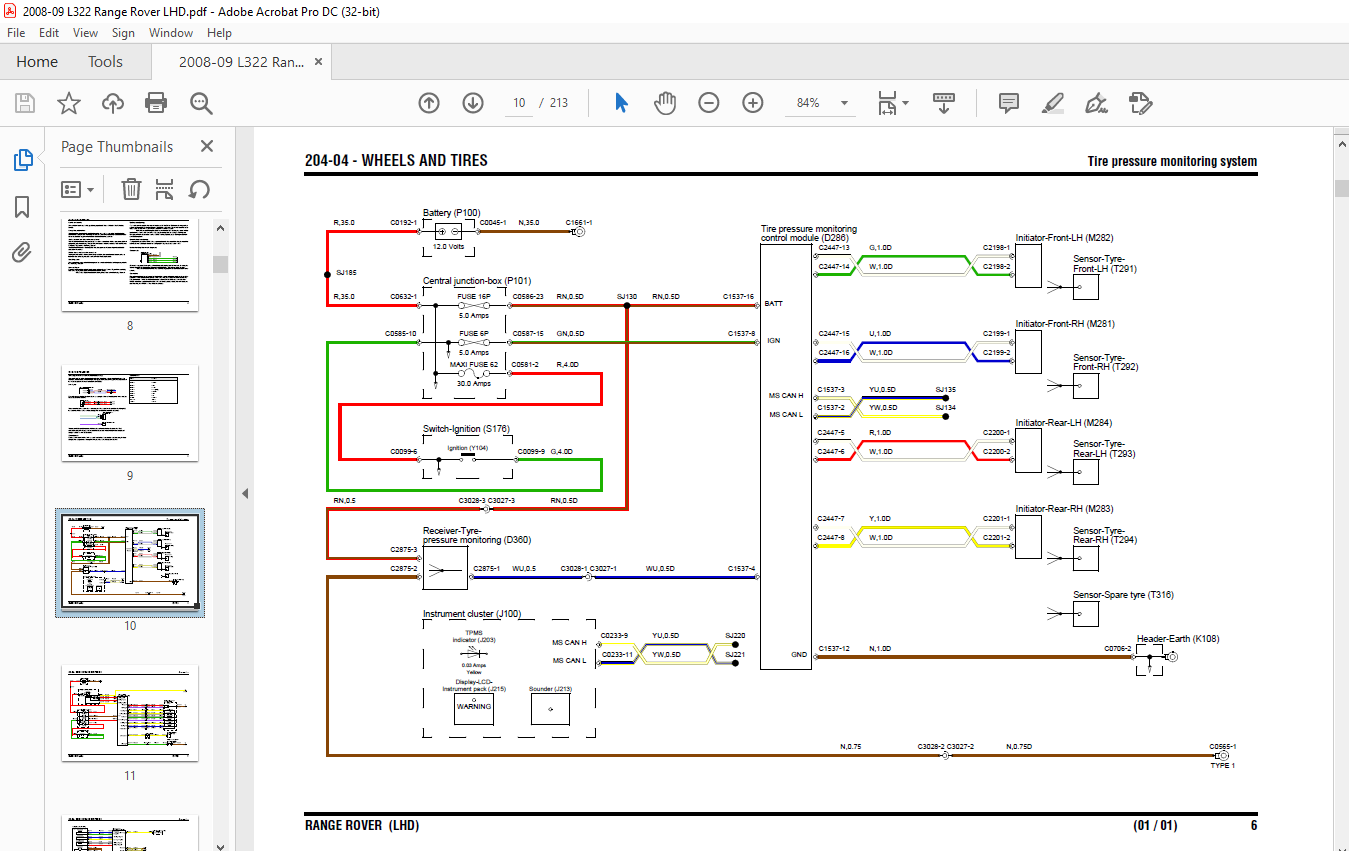Screen dimensions: 1349x851
Task: Open the fit page options icon
Action: tap(892, 103)
